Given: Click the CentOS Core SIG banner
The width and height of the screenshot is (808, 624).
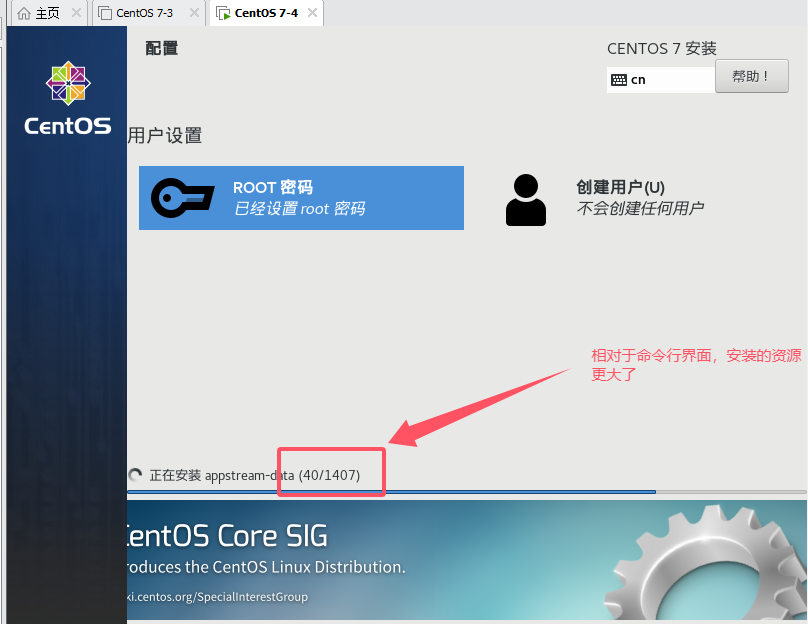Looking at the screenshot, I should tap(467, 560).
